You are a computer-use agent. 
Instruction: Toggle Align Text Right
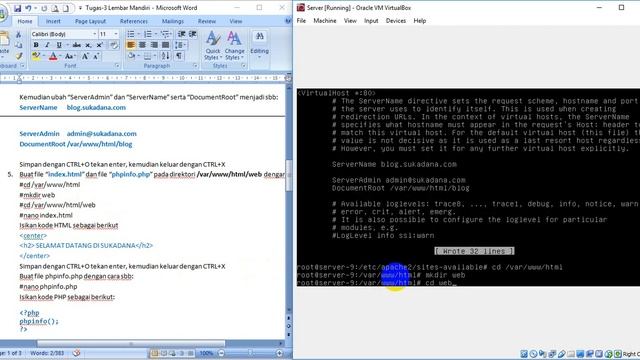[154, 45]
